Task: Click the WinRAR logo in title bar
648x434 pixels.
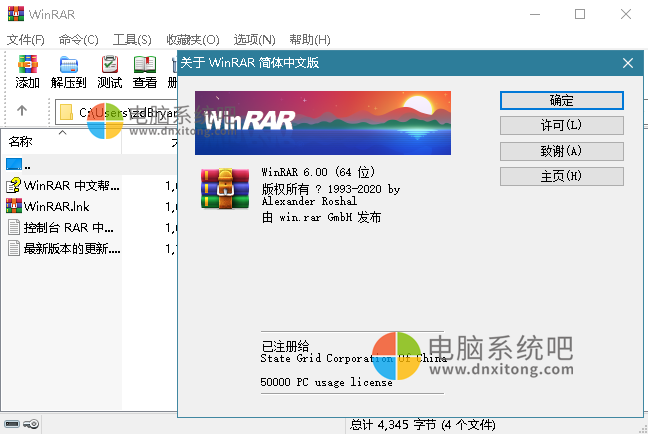Action: click(16, 14)
